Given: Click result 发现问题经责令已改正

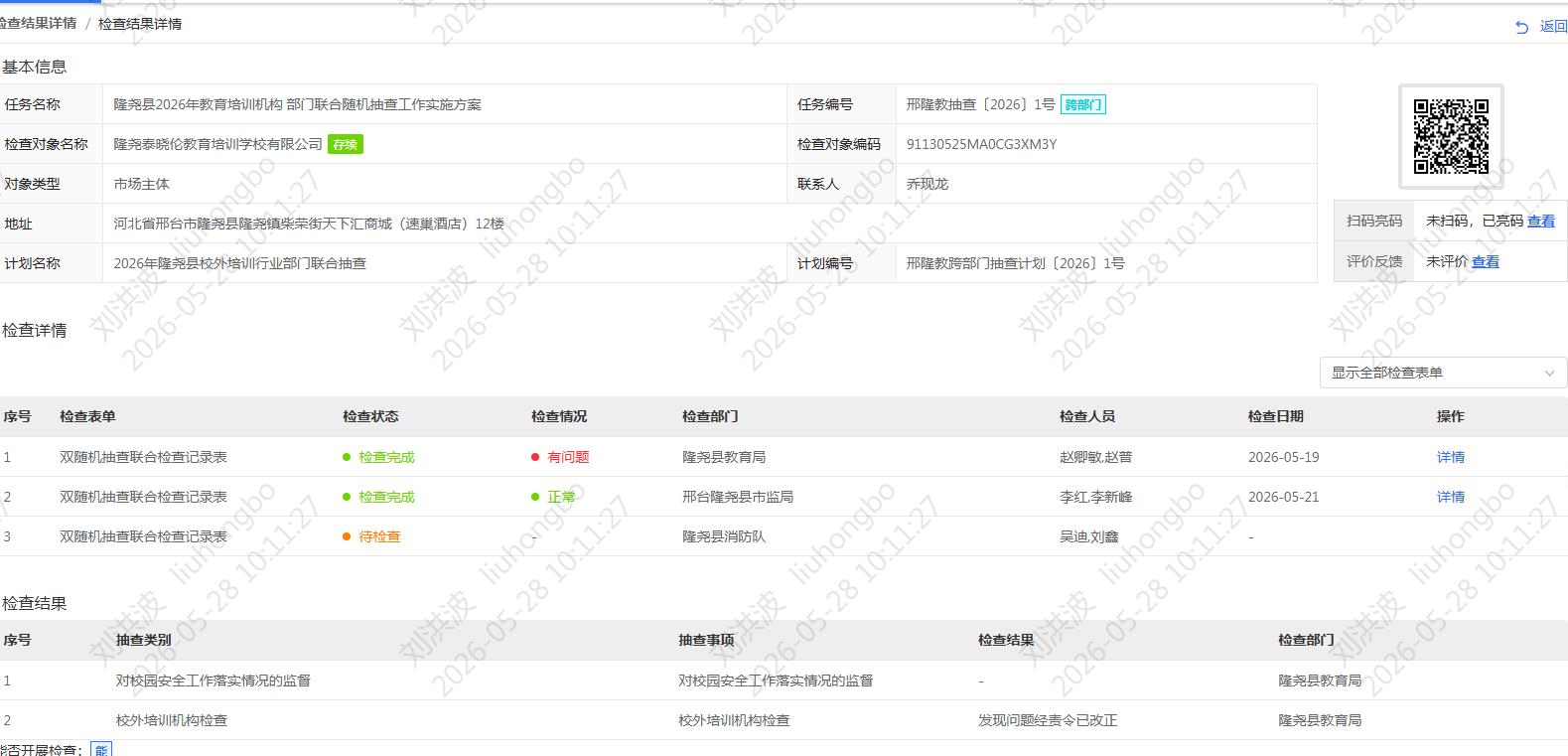Looking at the screenshot, I should point(1048,720).
